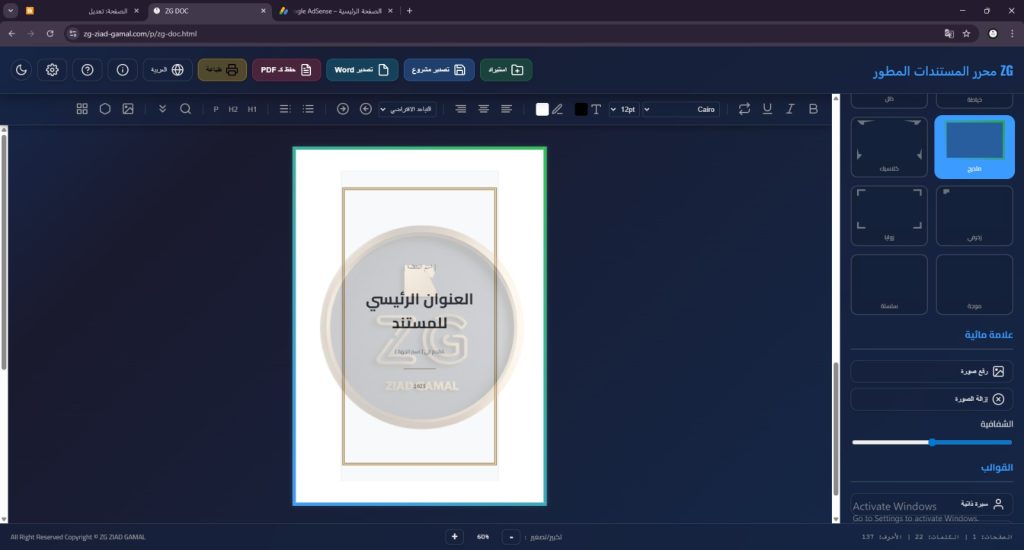The width and height of the screenshot is (1024, 550).
Task: Open settings via the gear icon
Action: click(x=53, y=70)
